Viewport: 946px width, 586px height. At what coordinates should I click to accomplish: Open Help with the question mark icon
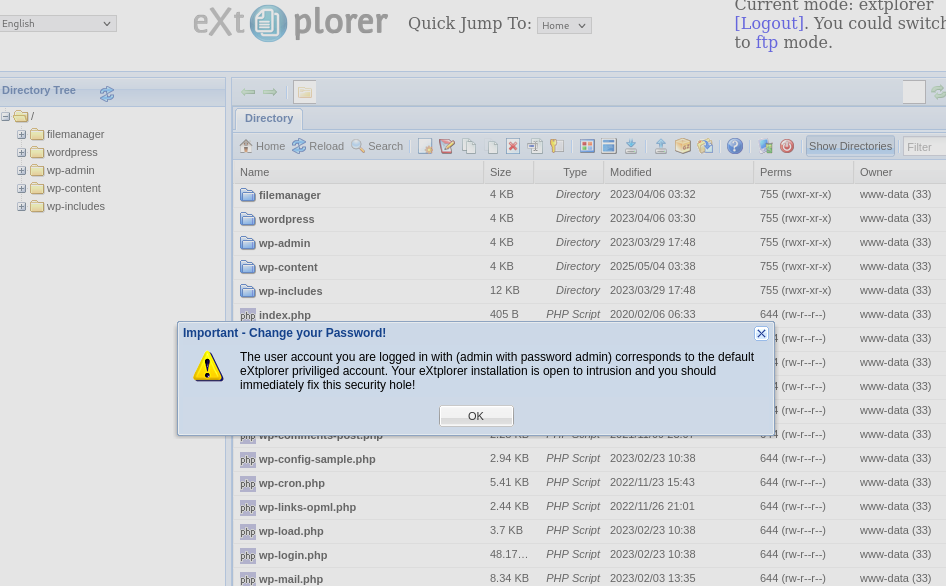734,147
